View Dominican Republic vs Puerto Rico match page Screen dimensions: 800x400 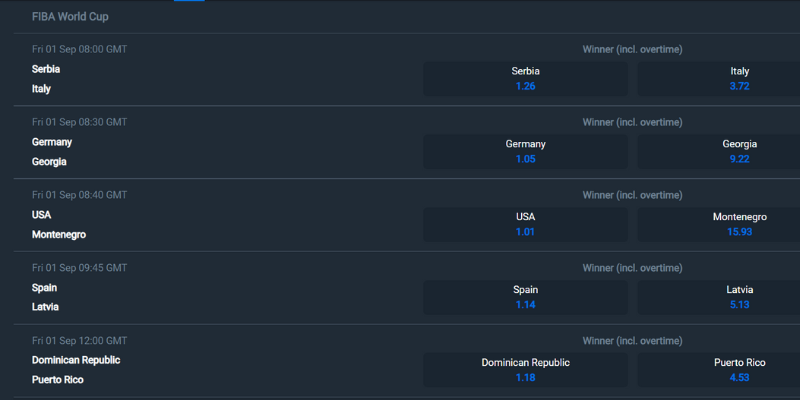(x=76, y=370)
